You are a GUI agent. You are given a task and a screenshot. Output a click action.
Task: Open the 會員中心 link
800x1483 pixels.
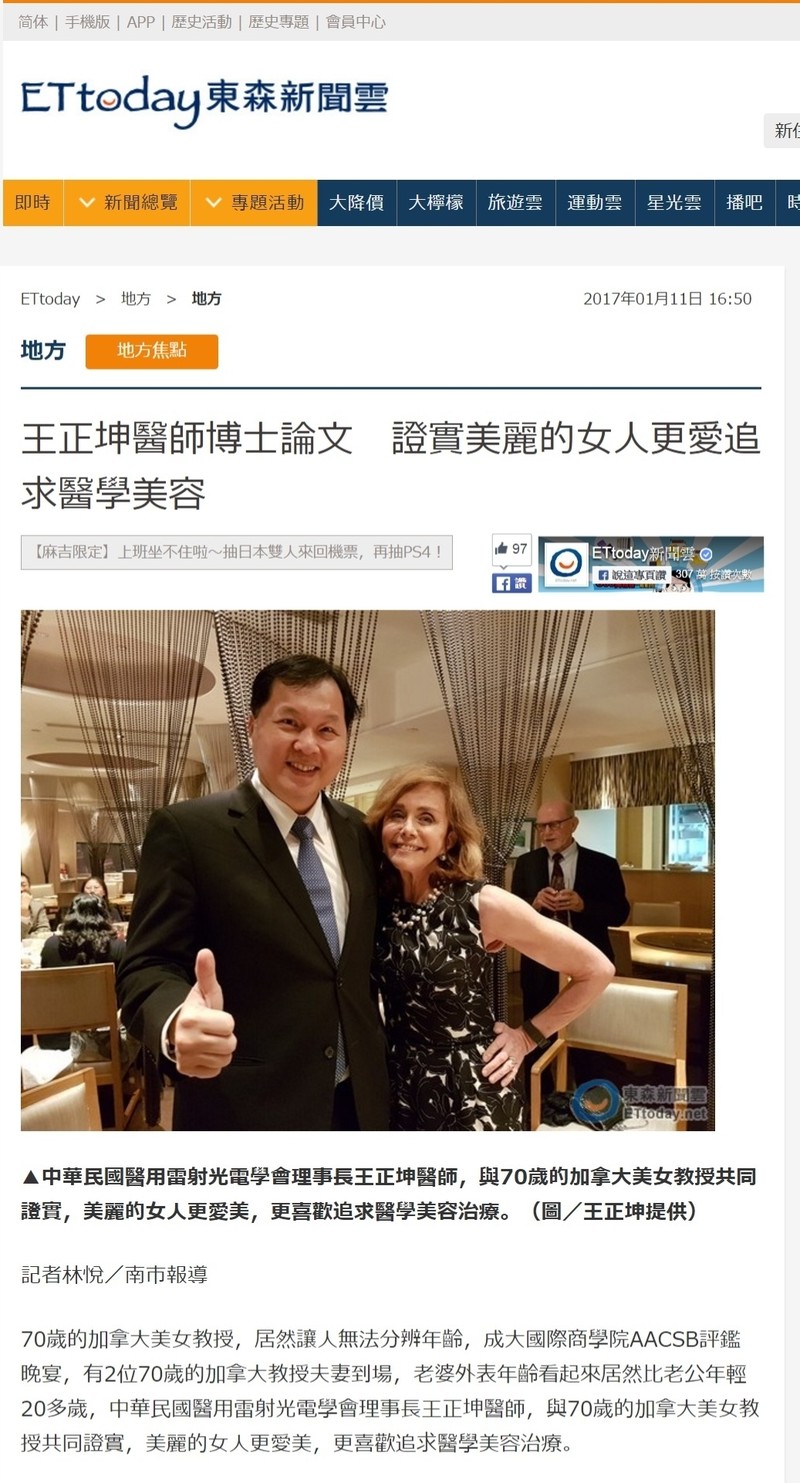(x=356, y=21)
